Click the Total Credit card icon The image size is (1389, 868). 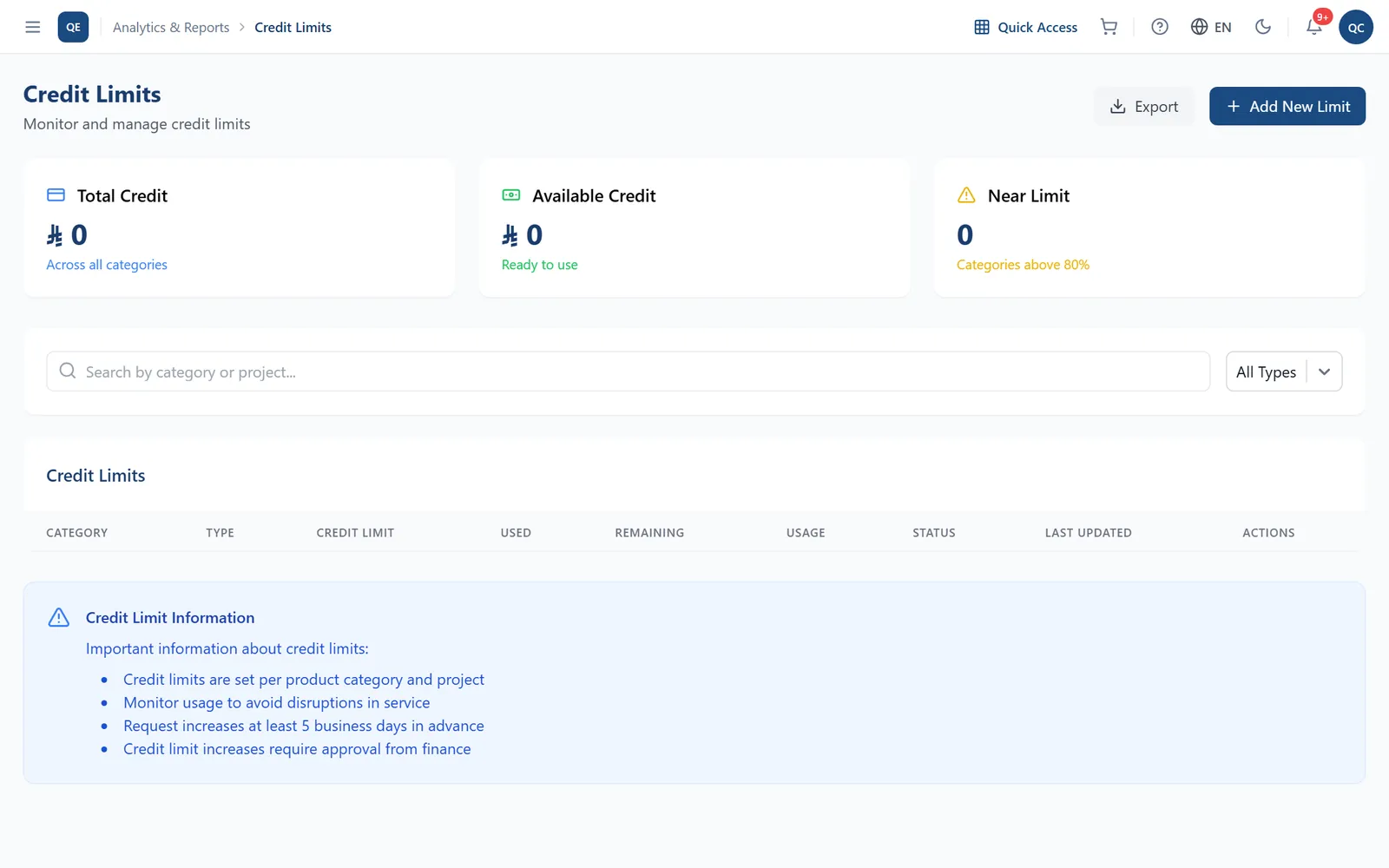coord(56,195)
